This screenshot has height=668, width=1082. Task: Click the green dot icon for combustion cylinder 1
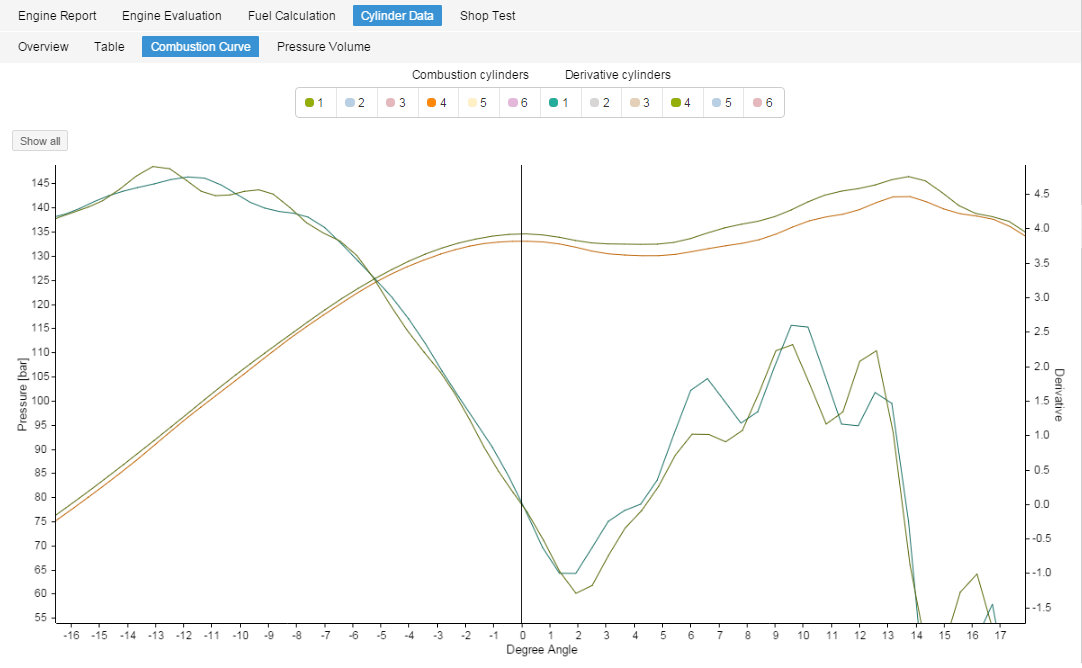(311, 102)
